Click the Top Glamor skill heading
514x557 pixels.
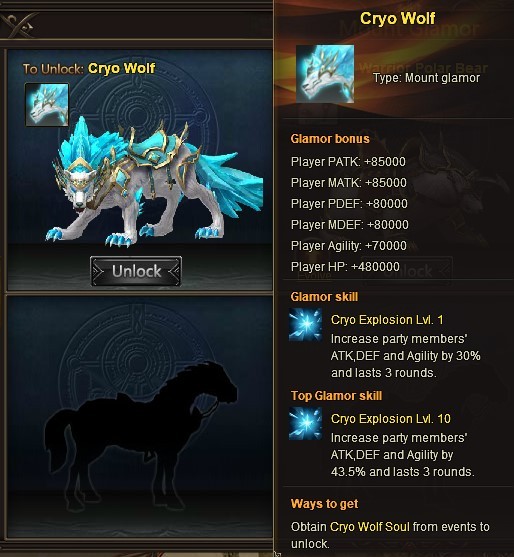pos(336,396)
